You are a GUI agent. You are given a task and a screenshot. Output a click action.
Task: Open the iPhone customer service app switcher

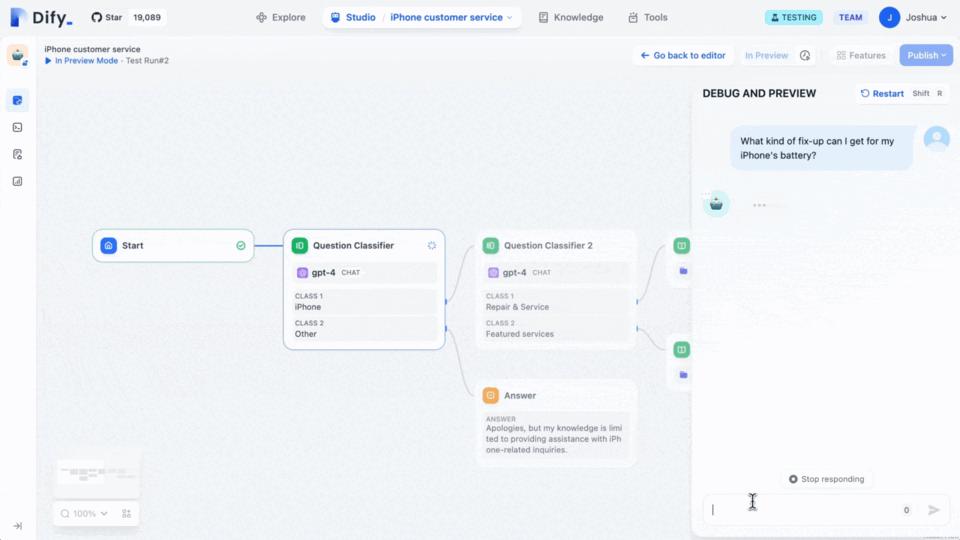pos(450,17)
